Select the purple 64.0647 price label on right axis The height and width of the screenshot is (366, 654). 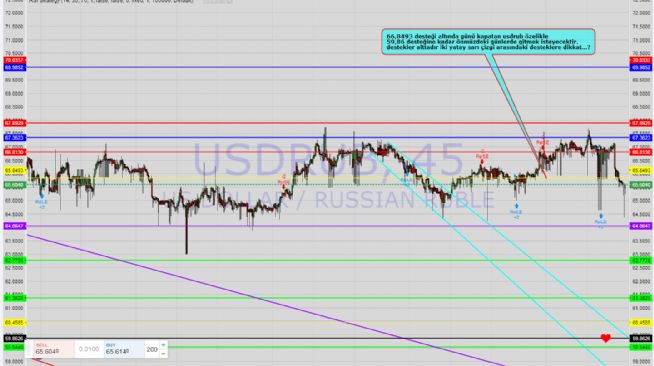641,226
